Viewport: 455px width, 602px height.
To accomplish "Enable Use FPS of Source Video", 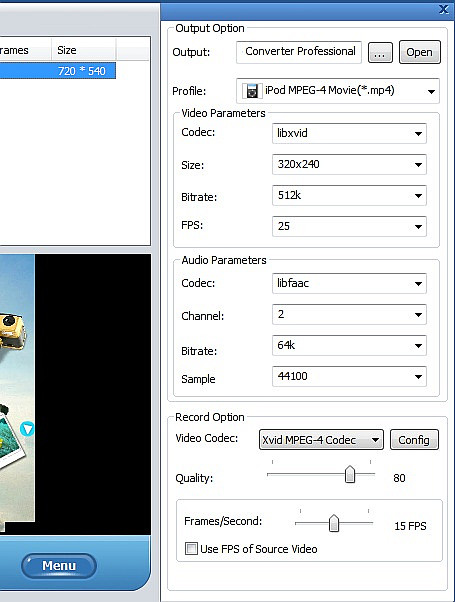I will (191, 548).
